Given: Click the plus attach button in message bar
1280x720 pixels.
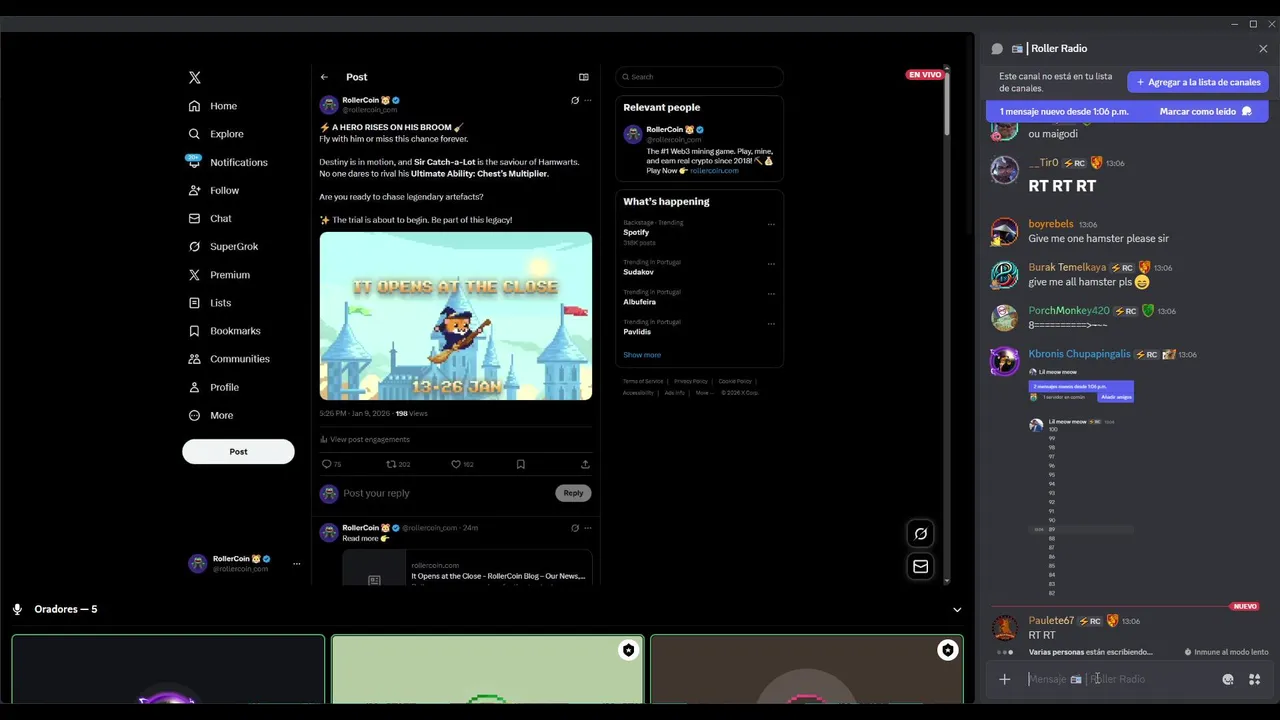Looking at the screenshot, I should (x=1005, y=679).
